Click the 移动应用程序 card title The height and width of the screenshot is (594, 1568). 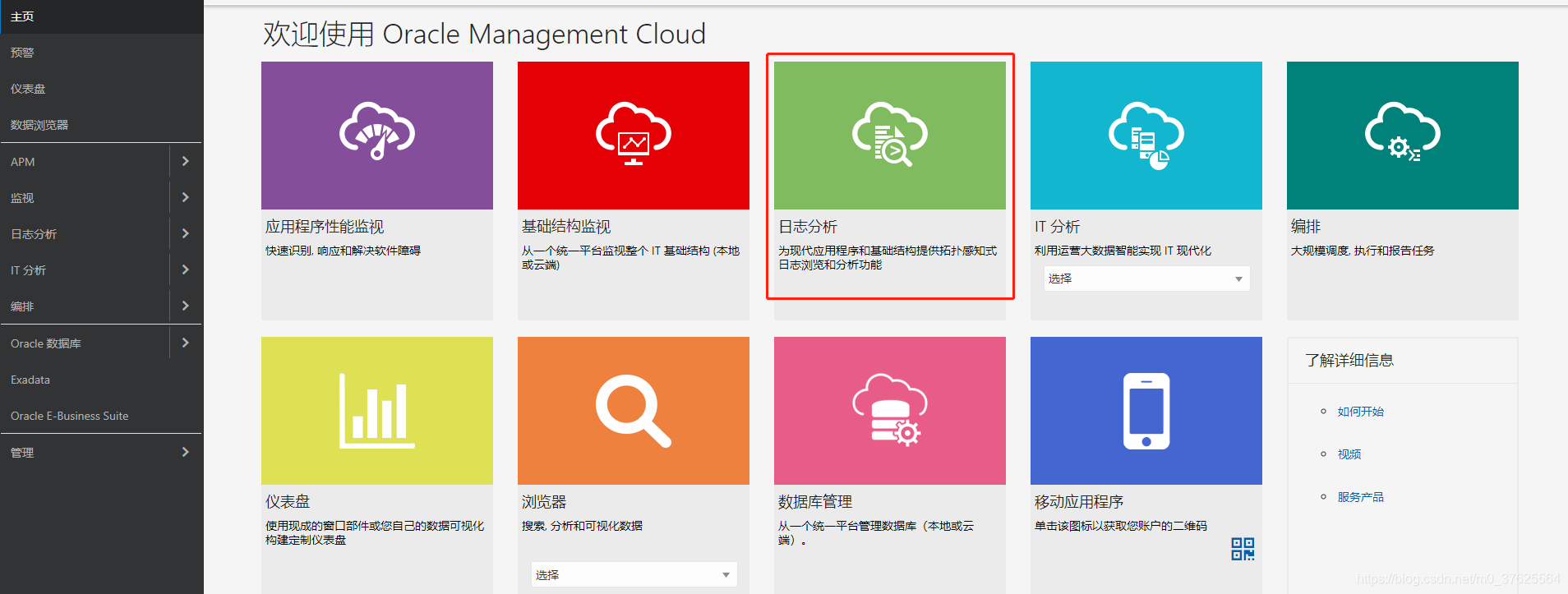(1079, 502)
